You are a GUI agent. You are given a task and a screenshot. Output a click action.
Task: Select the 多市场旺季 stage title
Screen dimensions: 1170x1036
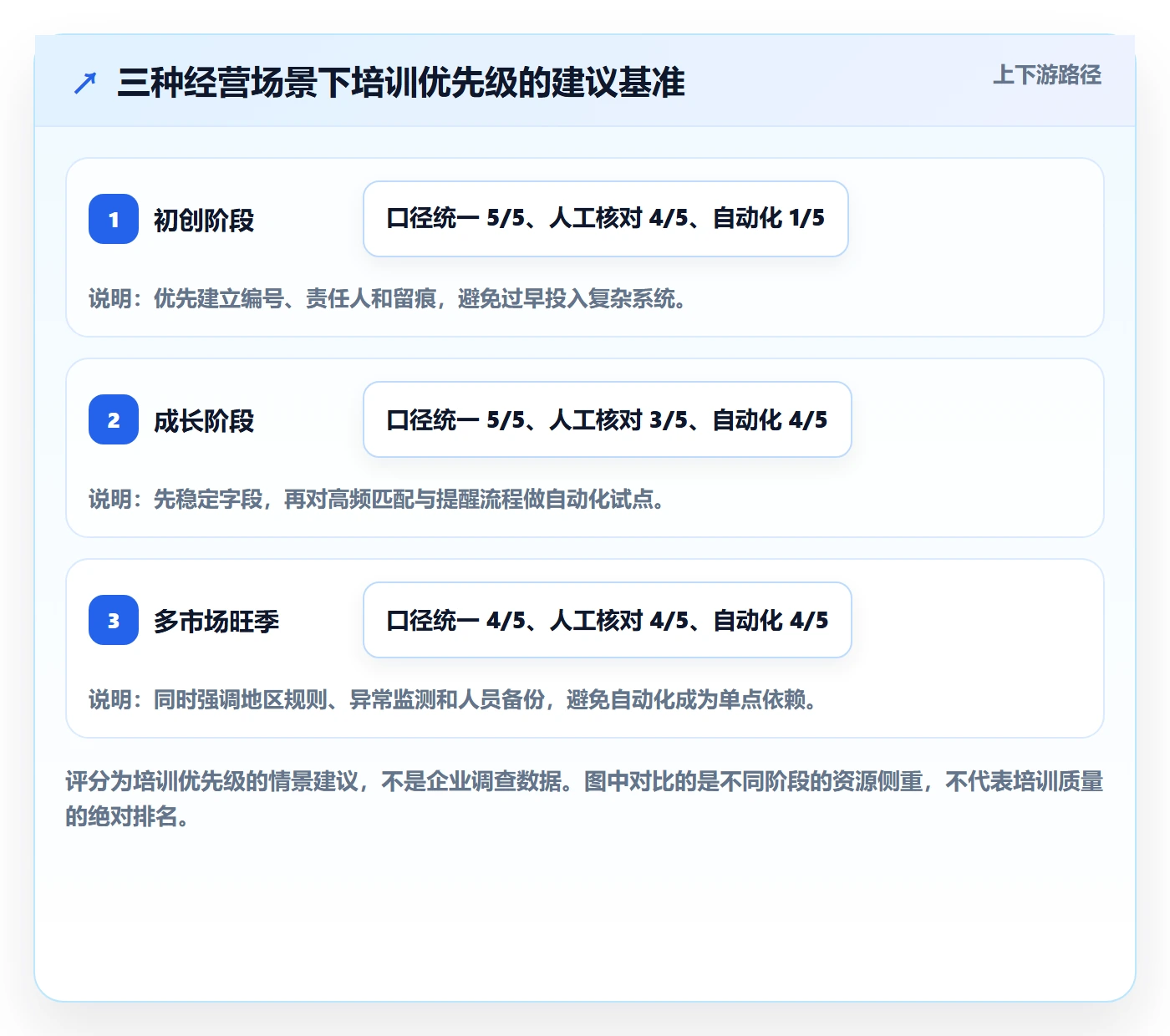216,621
